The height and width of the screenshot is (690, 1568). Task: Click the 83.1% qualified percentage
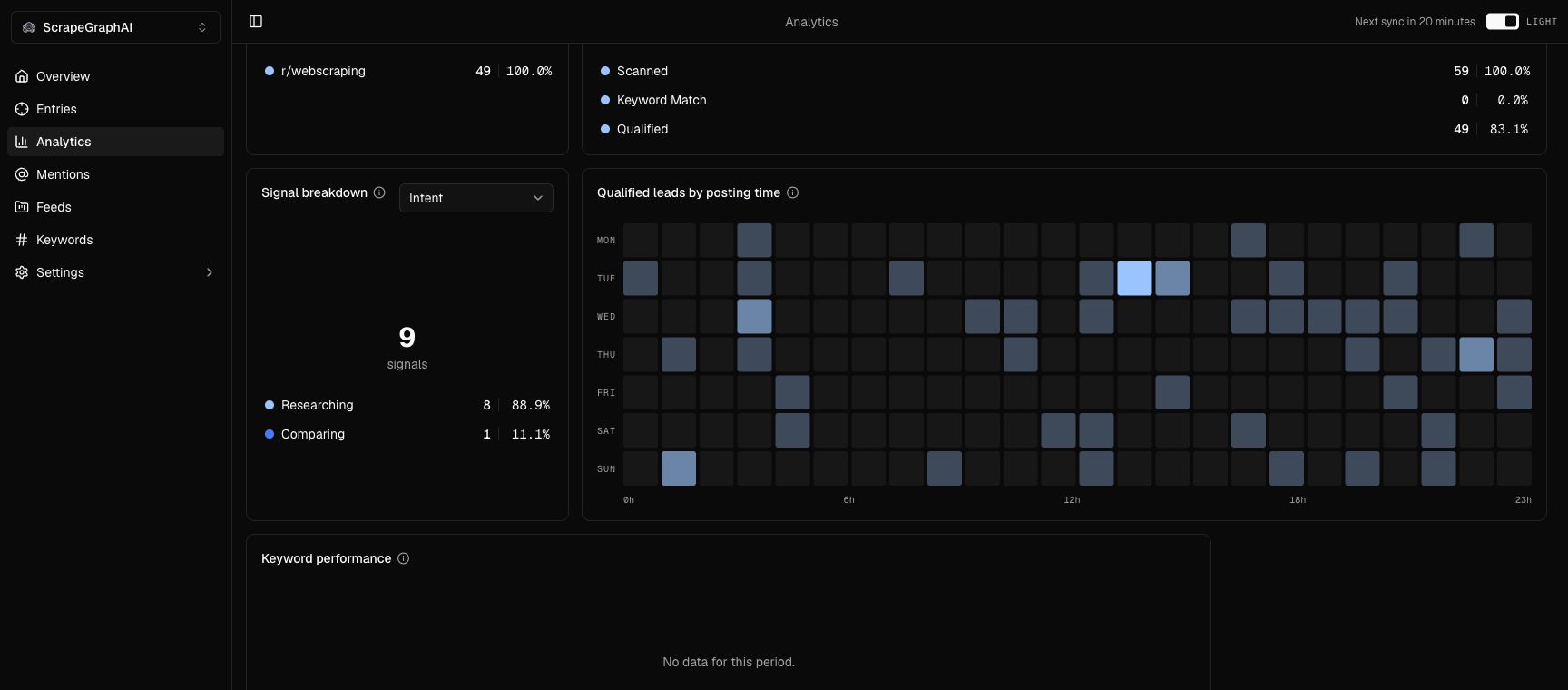coord(1509,129)
